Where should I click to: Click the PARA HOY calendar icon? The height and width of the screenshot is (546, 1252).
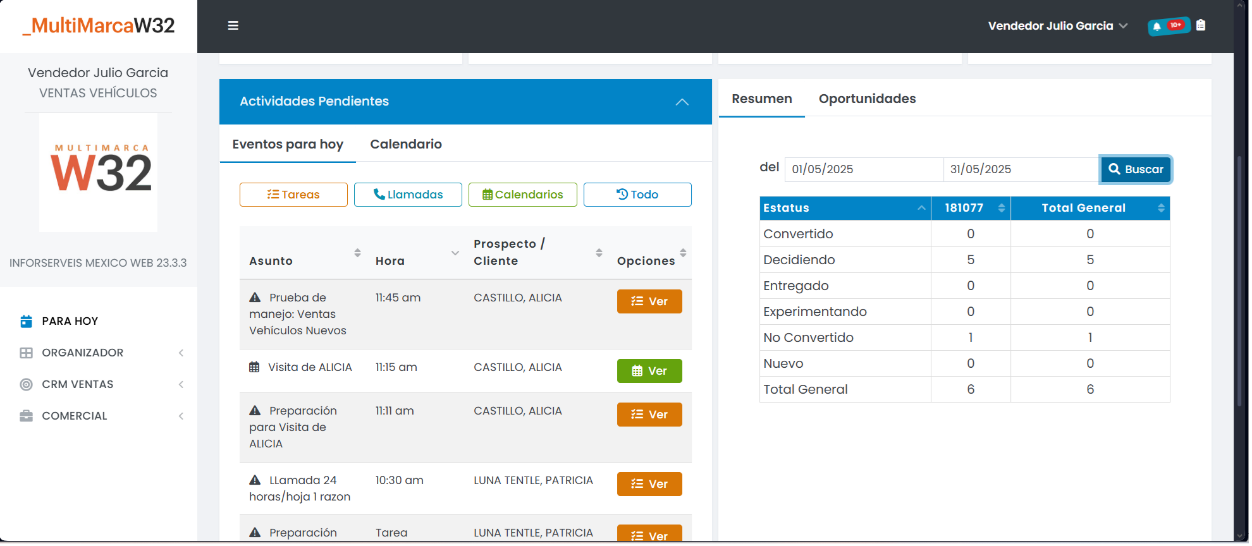click(26, 321)
